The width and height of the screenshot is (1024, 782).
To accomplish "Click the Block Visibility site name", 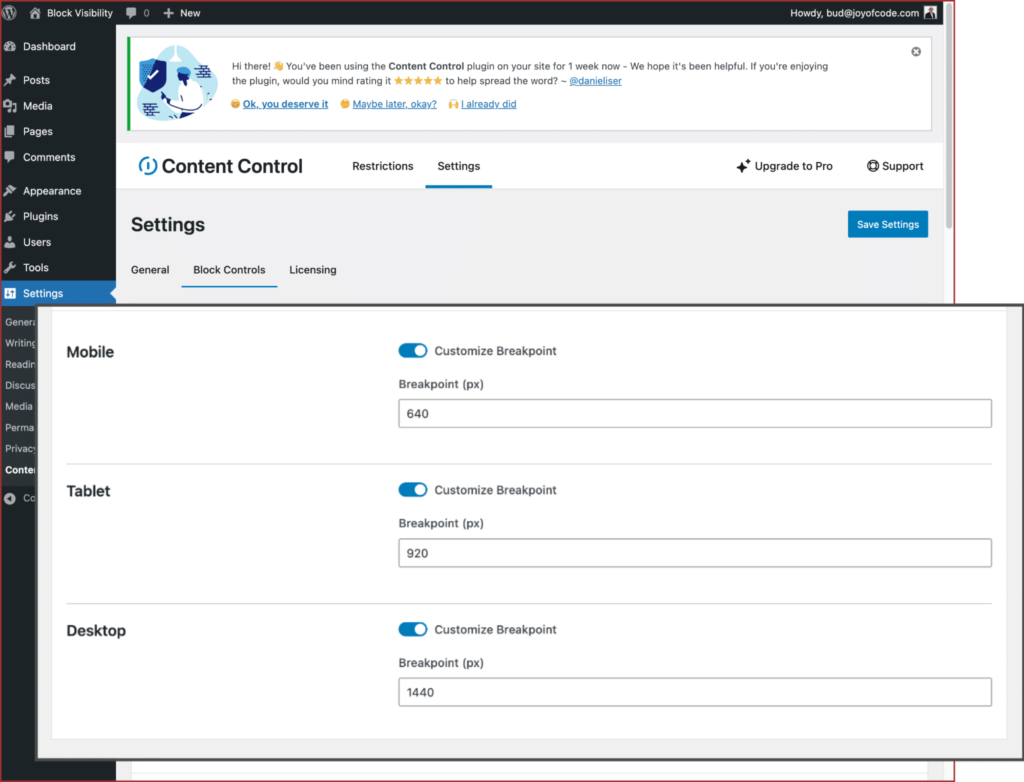I will (80, 13).
